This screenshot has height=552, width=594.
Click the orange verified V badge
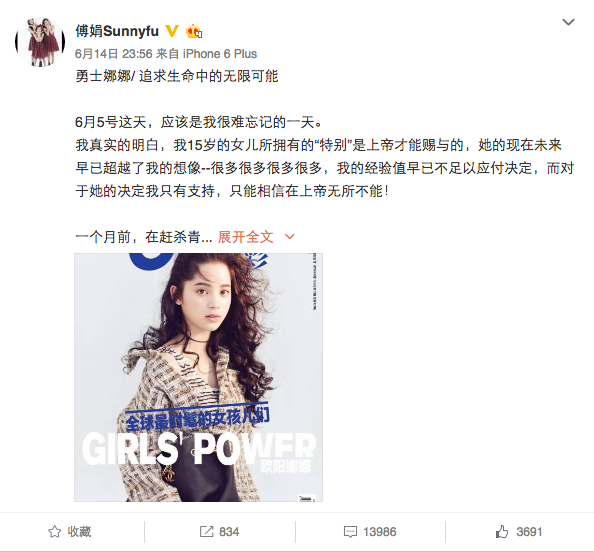click(x=172, y=31)
